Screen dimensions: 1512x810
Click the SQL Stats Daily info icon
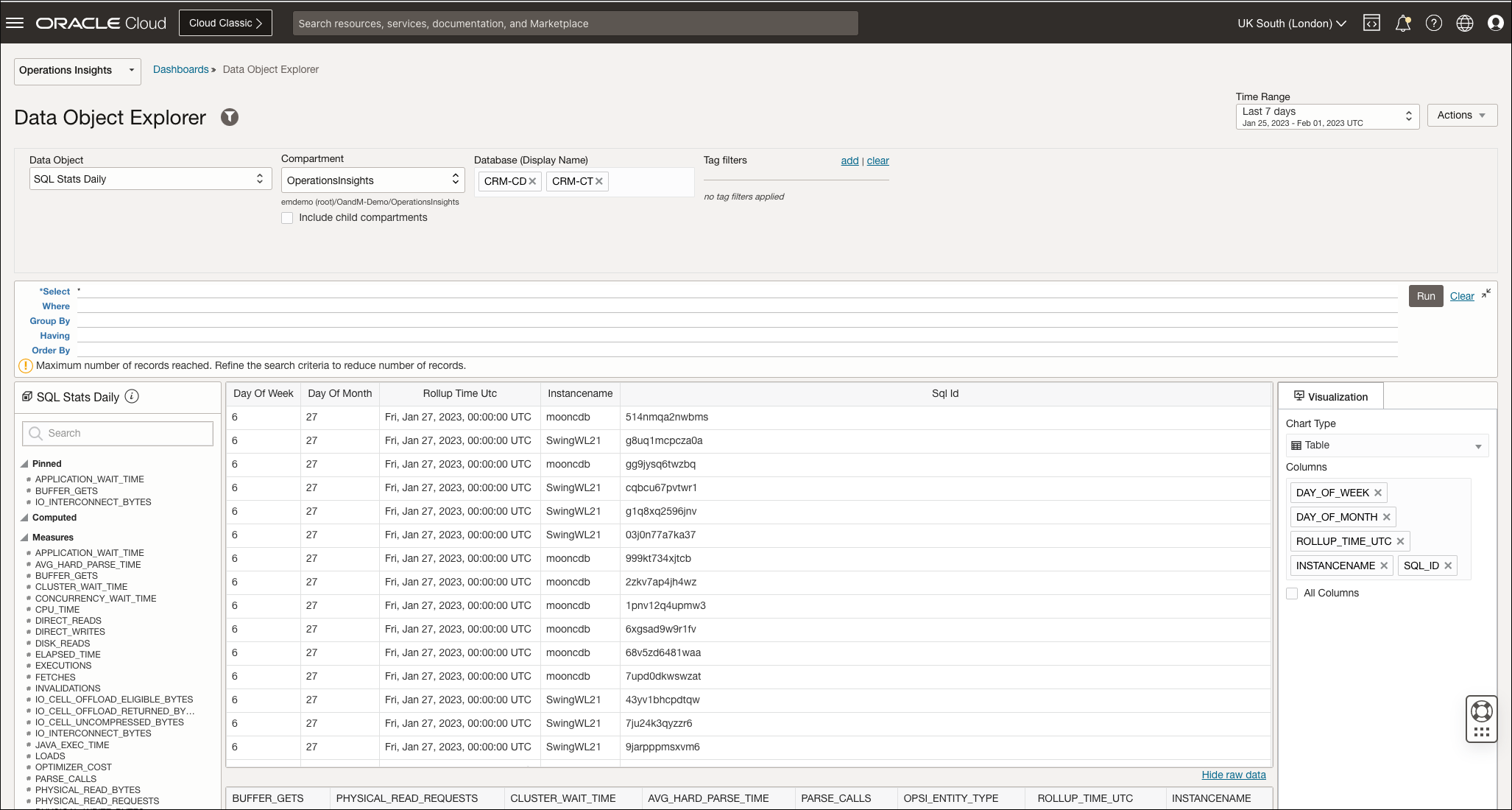click(x=132, y=396)
